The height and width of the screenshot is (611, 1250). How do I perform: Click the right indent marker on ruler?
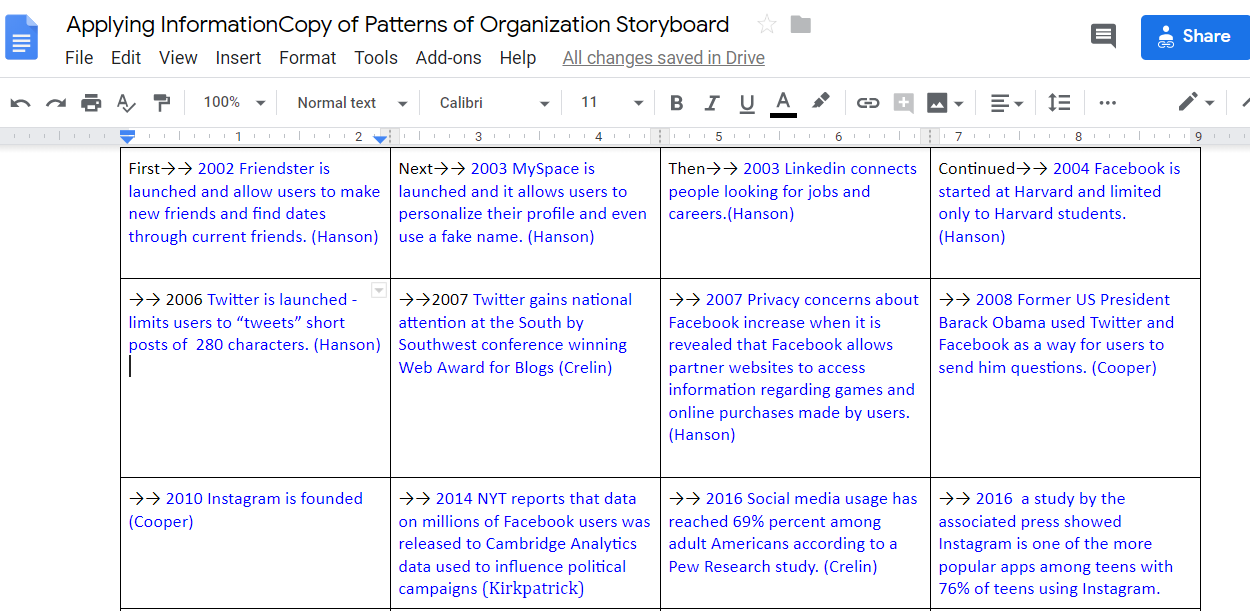pos(380,138)
